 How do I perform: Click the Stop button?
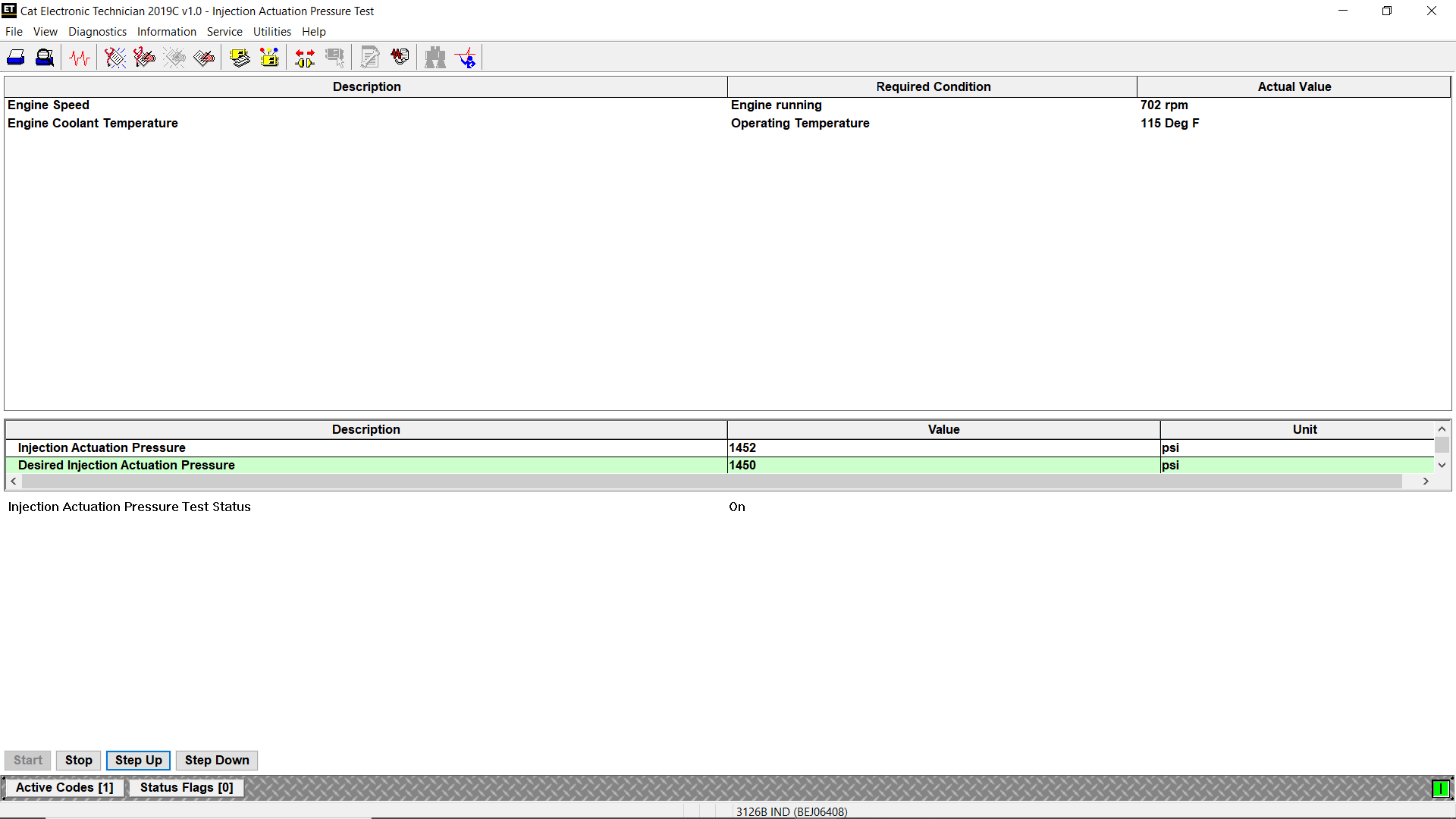78,761
